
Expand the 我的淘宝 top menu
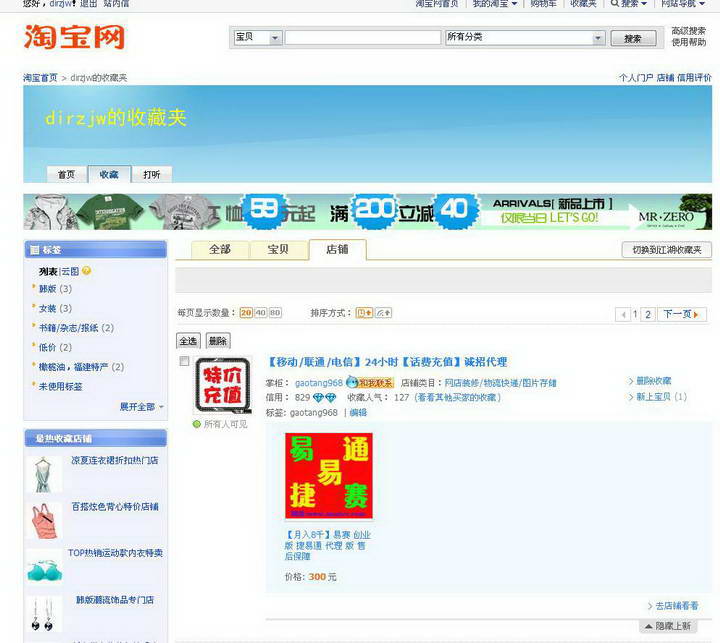495,4
